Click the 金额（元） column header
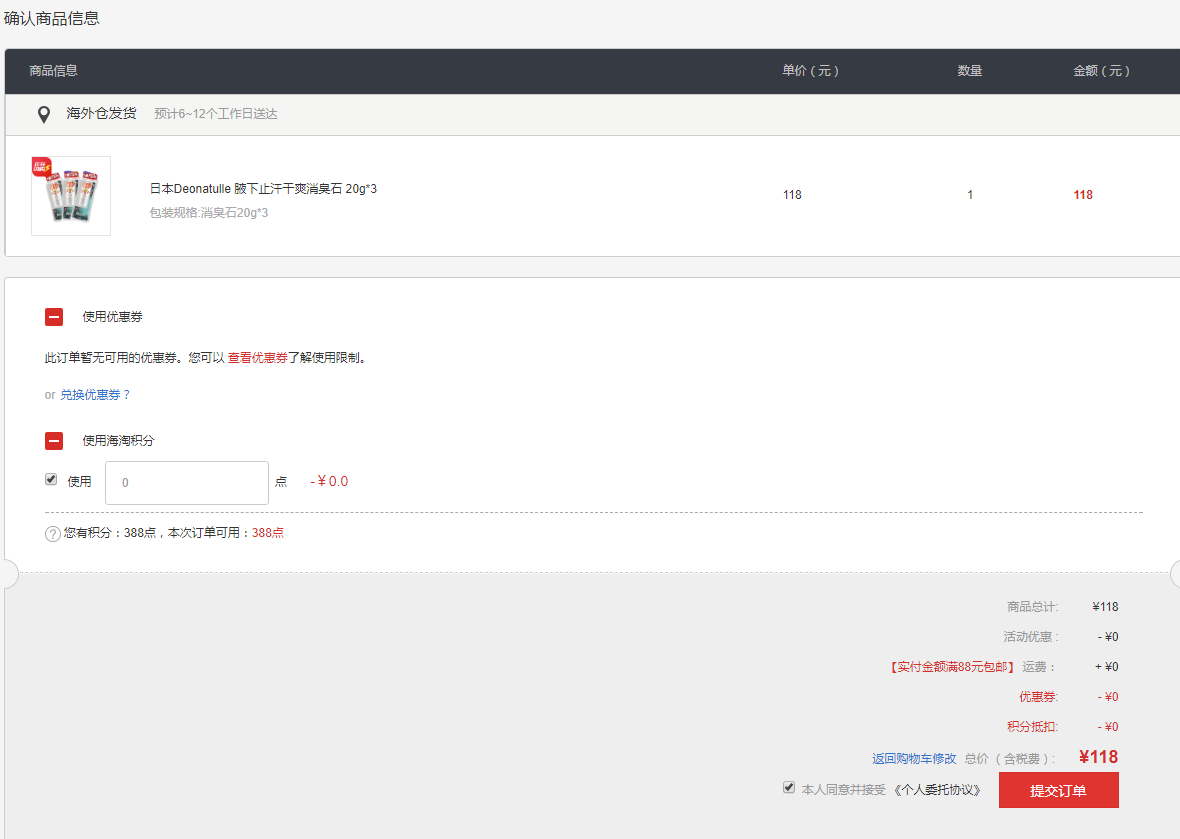1180x839 pixels. [1101, 71]
